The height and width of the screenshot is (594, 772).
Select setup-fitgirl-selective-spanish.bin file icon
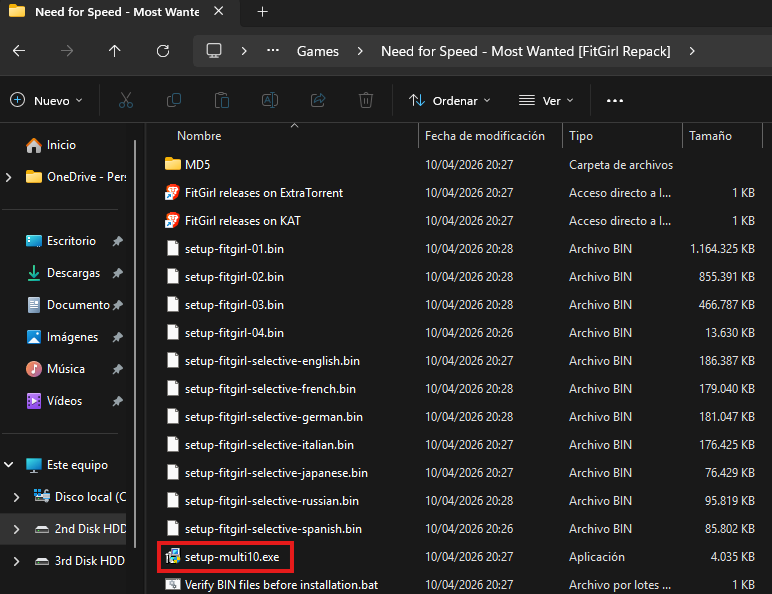click(x=172, y=529)
